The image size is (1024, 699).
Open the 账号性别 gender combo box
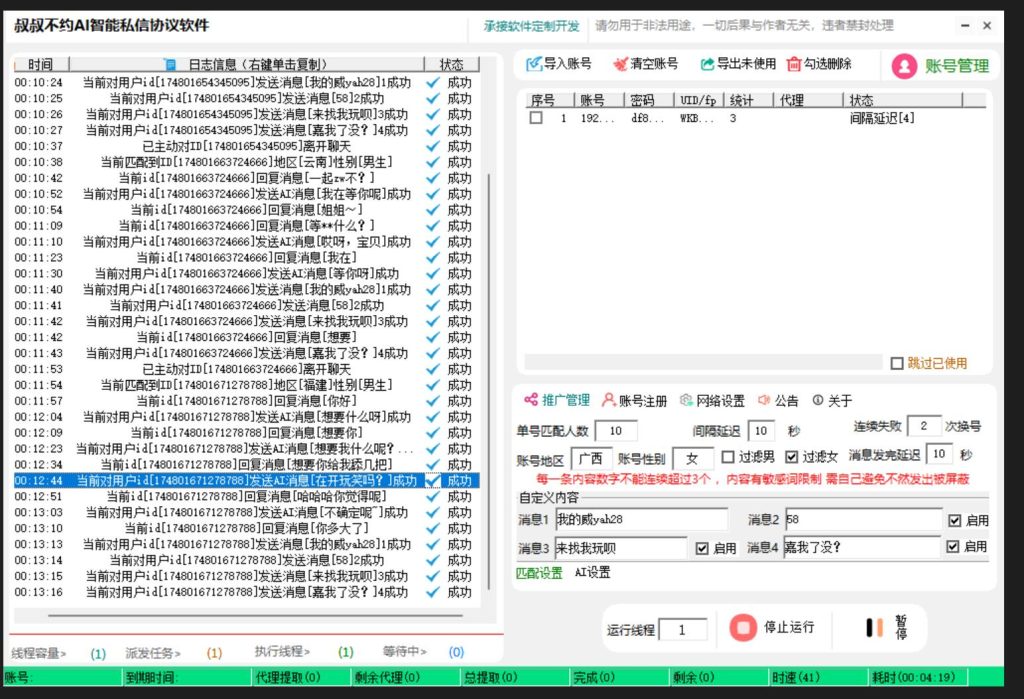pos(692,458)
